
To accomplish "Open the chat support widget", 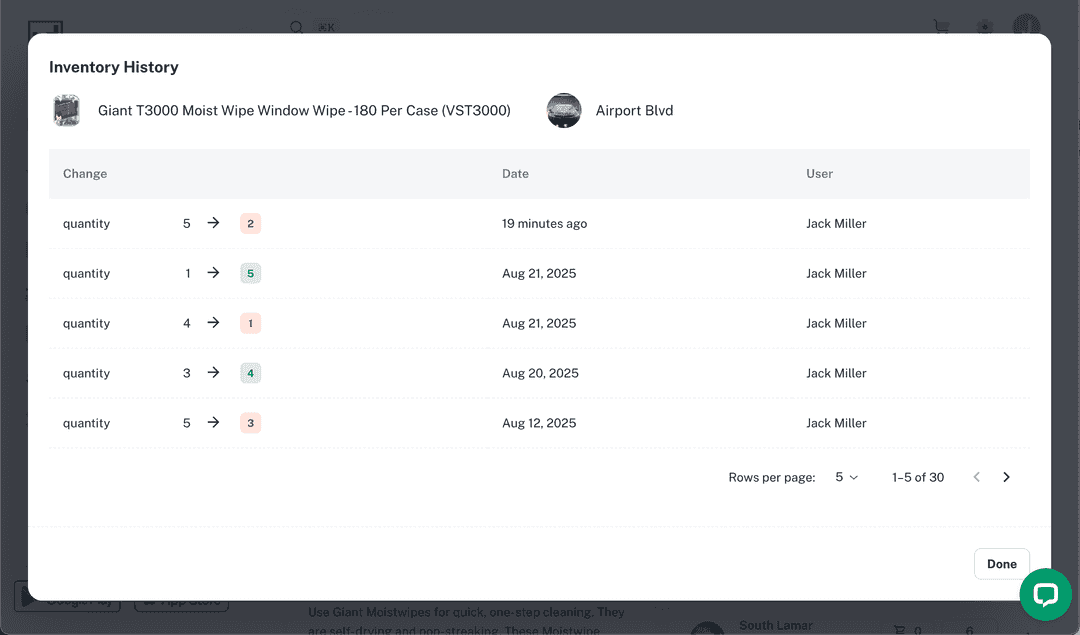I will point(1045,595).
